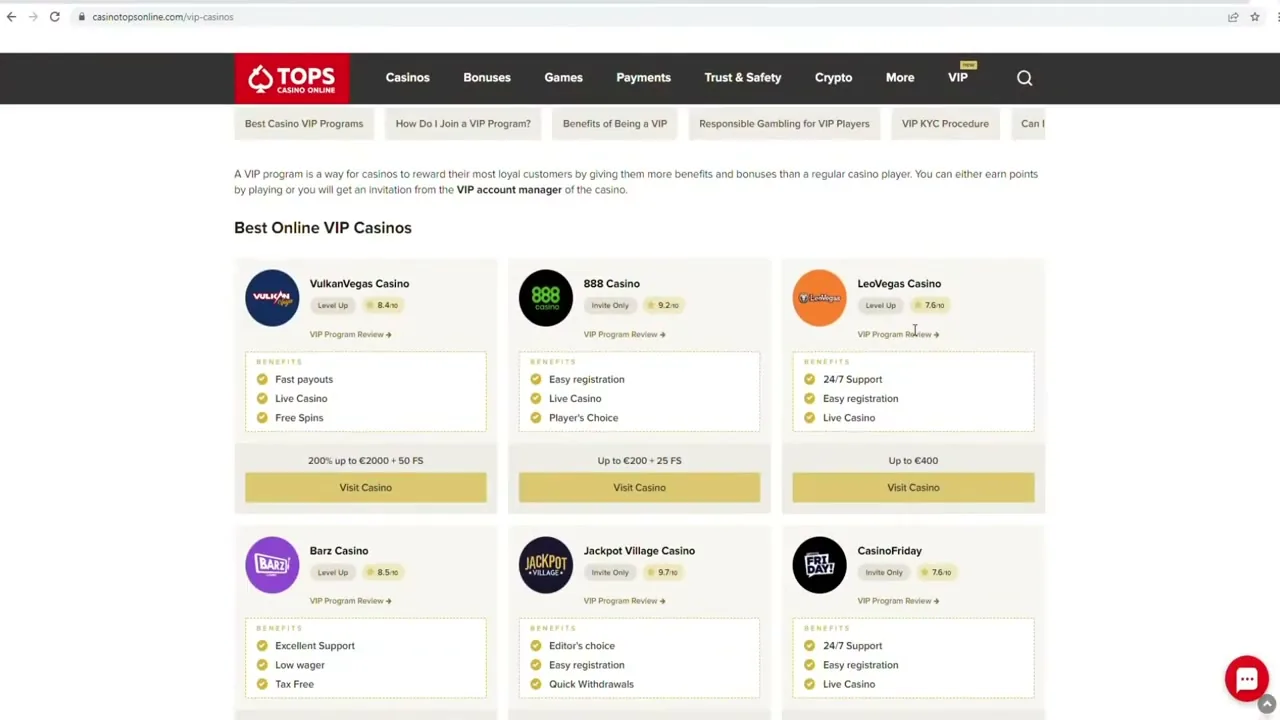Click the CasinoFriday title

coord(889,551)
